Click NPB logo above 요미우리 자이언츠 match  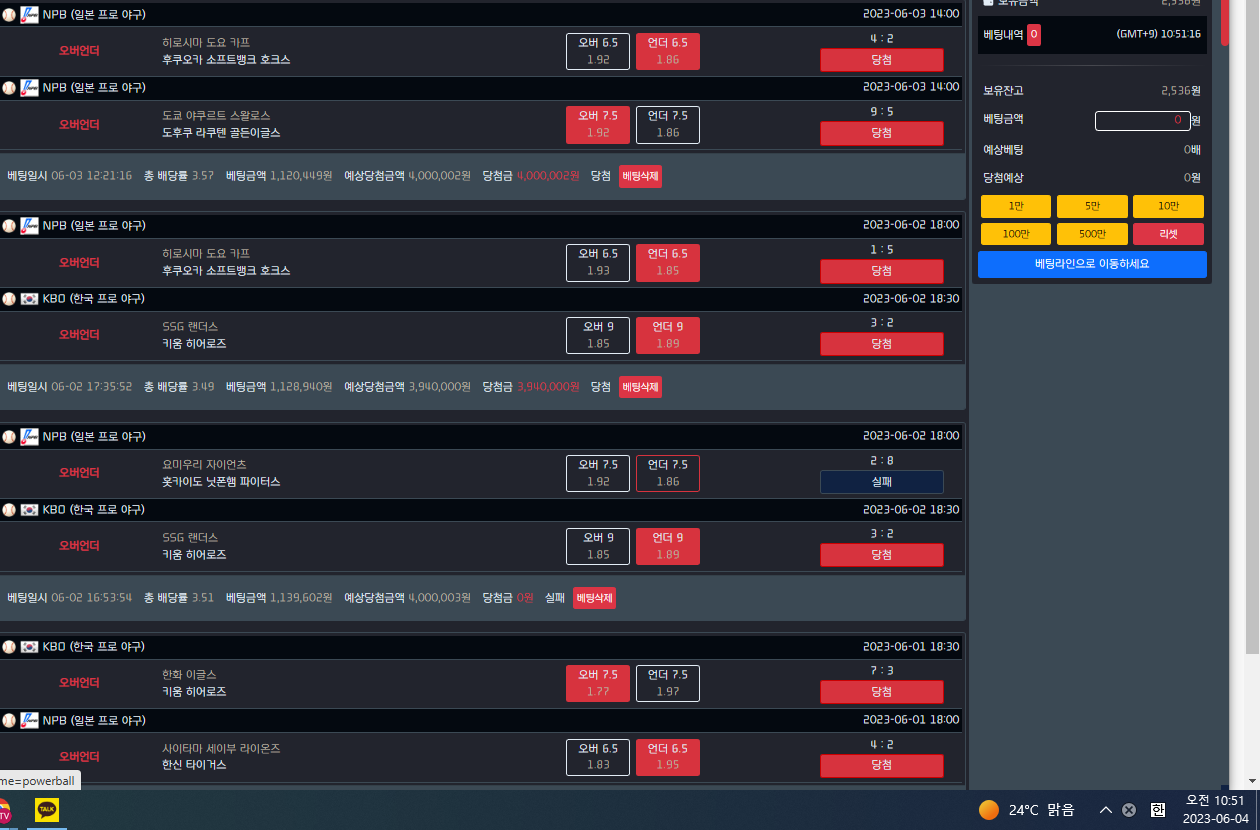point(29,436)
